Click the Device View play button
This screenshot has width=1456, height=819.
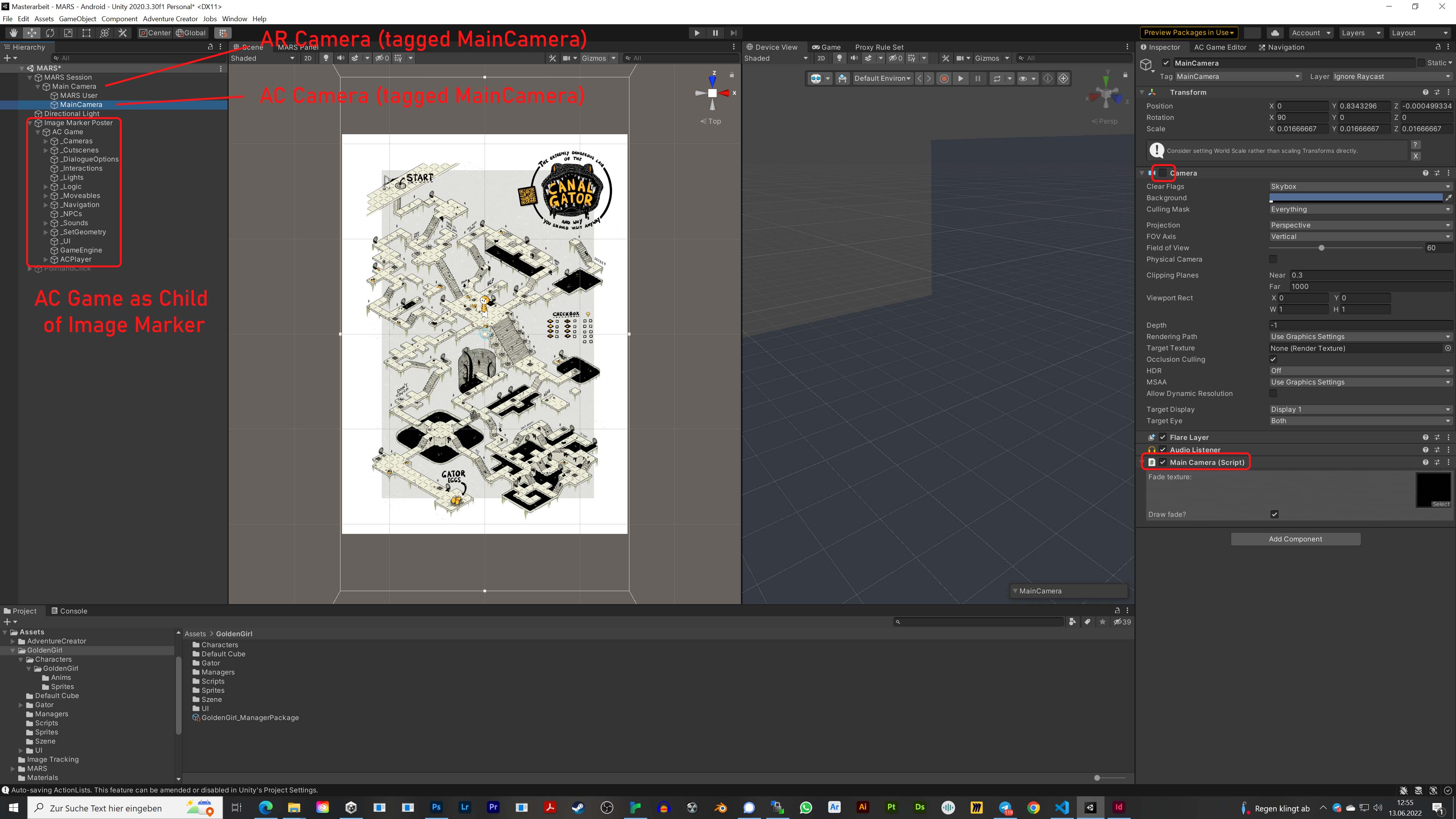pos(960,78)
